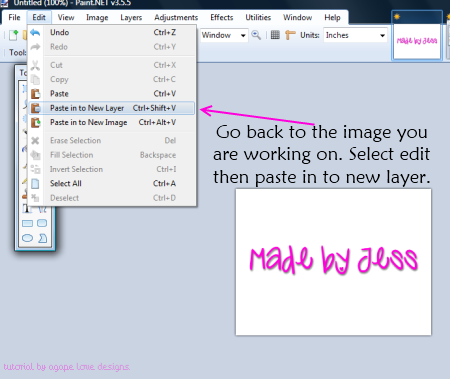
Task: Click Paste entry with Ctrl+V
Action: tap(112, 94)
